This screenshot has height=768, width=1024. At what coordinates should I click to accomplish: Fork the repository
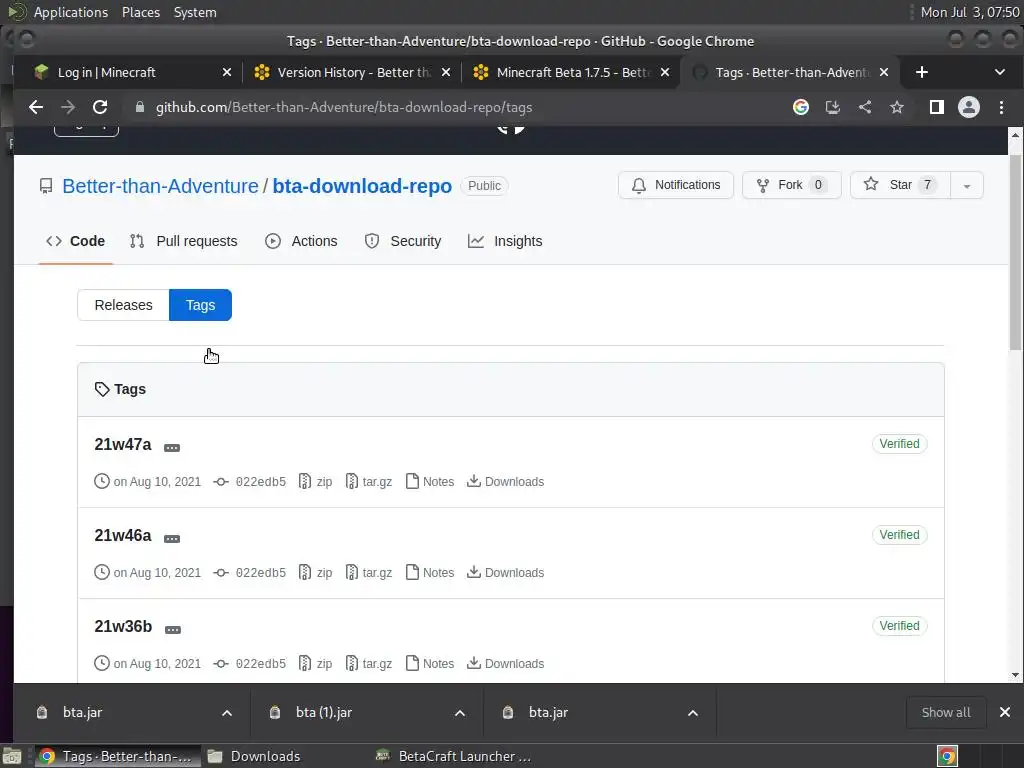[x=792, y=185]
